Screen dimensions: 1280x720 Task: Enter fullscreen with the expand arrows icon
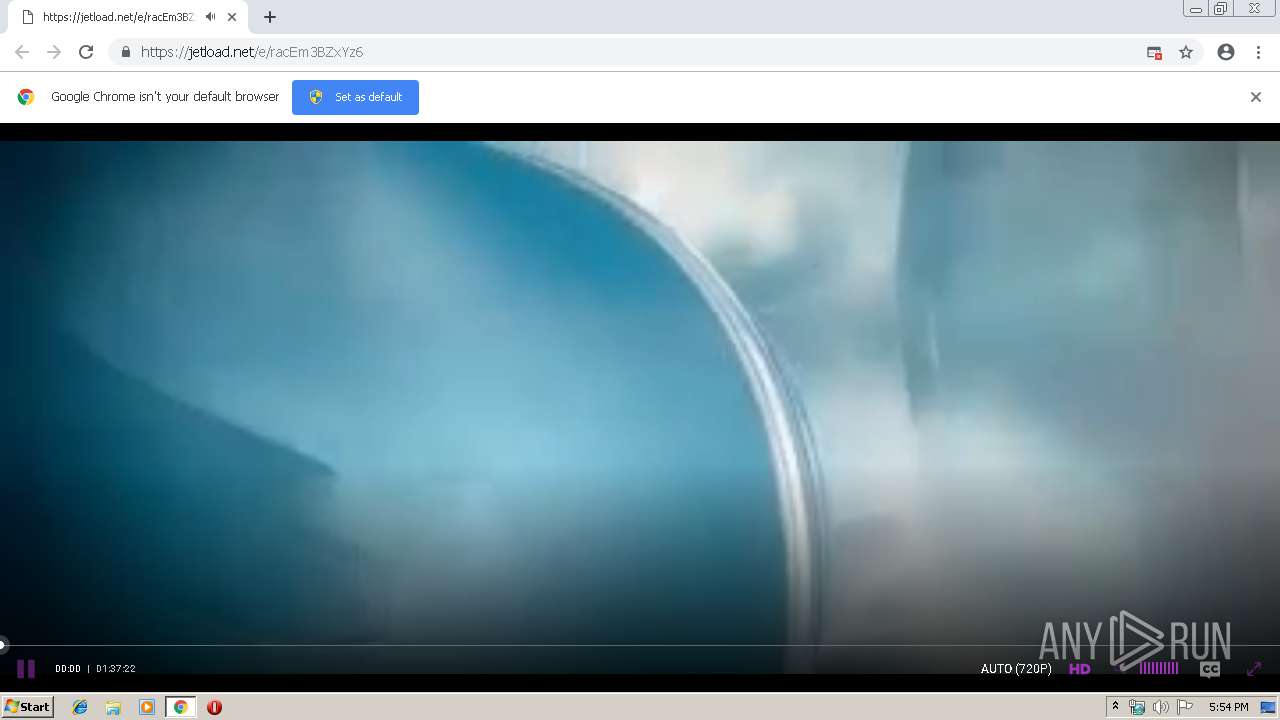[1254, 669]
